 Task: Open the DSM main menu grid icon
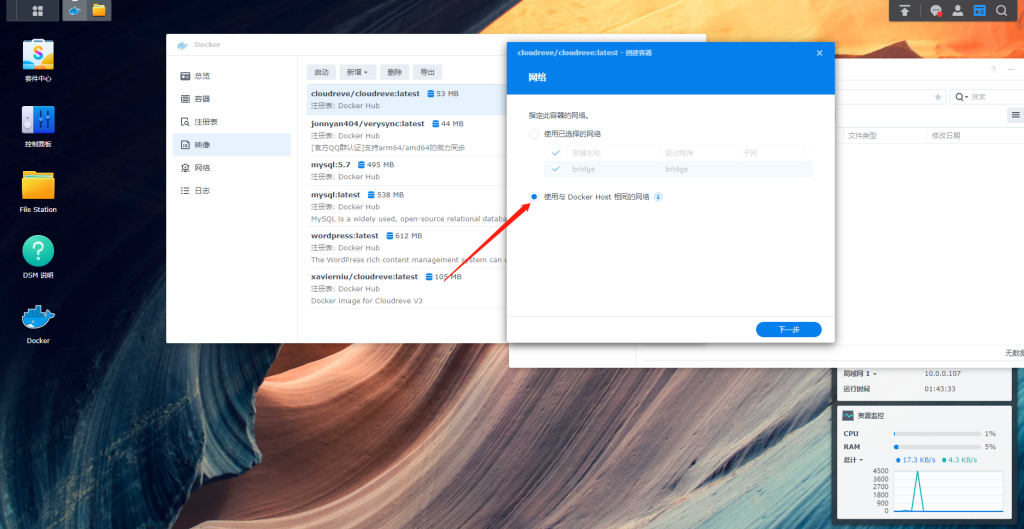point(37,10)
